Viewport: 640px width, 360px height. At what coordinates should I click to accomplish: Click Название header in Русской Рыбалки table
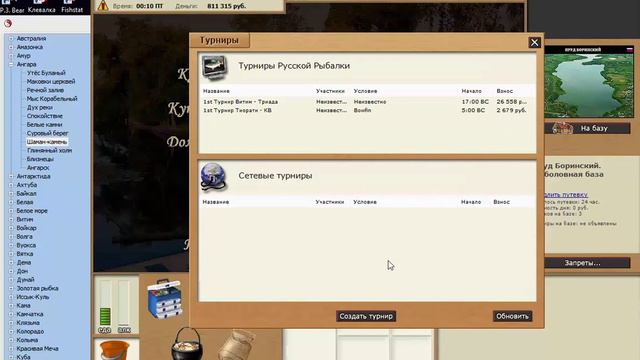216,91
